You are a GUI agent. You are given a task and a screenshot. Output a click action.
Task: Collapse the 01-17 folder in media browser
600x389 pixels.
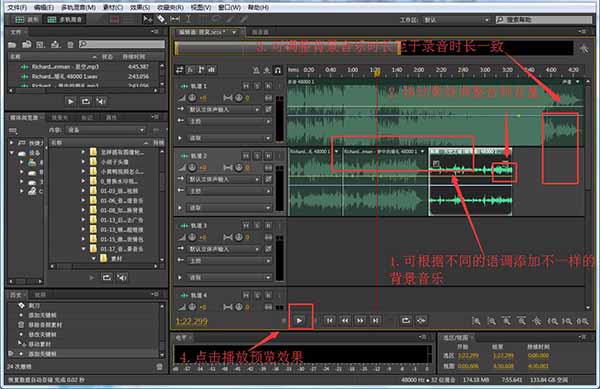click(83, 249)
